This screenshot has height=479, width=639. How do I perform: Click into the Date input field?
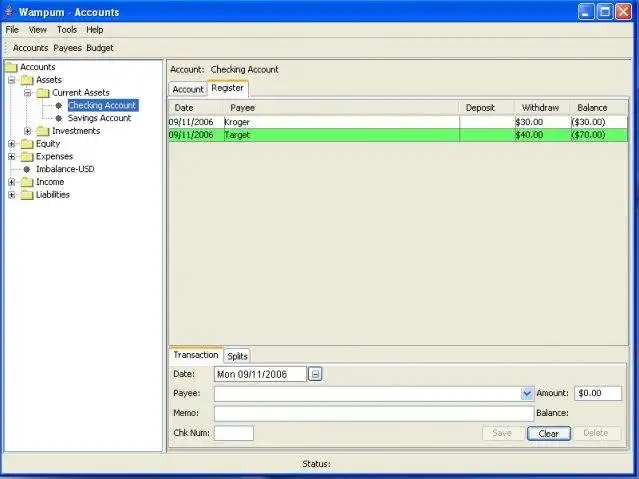(260, 374)
